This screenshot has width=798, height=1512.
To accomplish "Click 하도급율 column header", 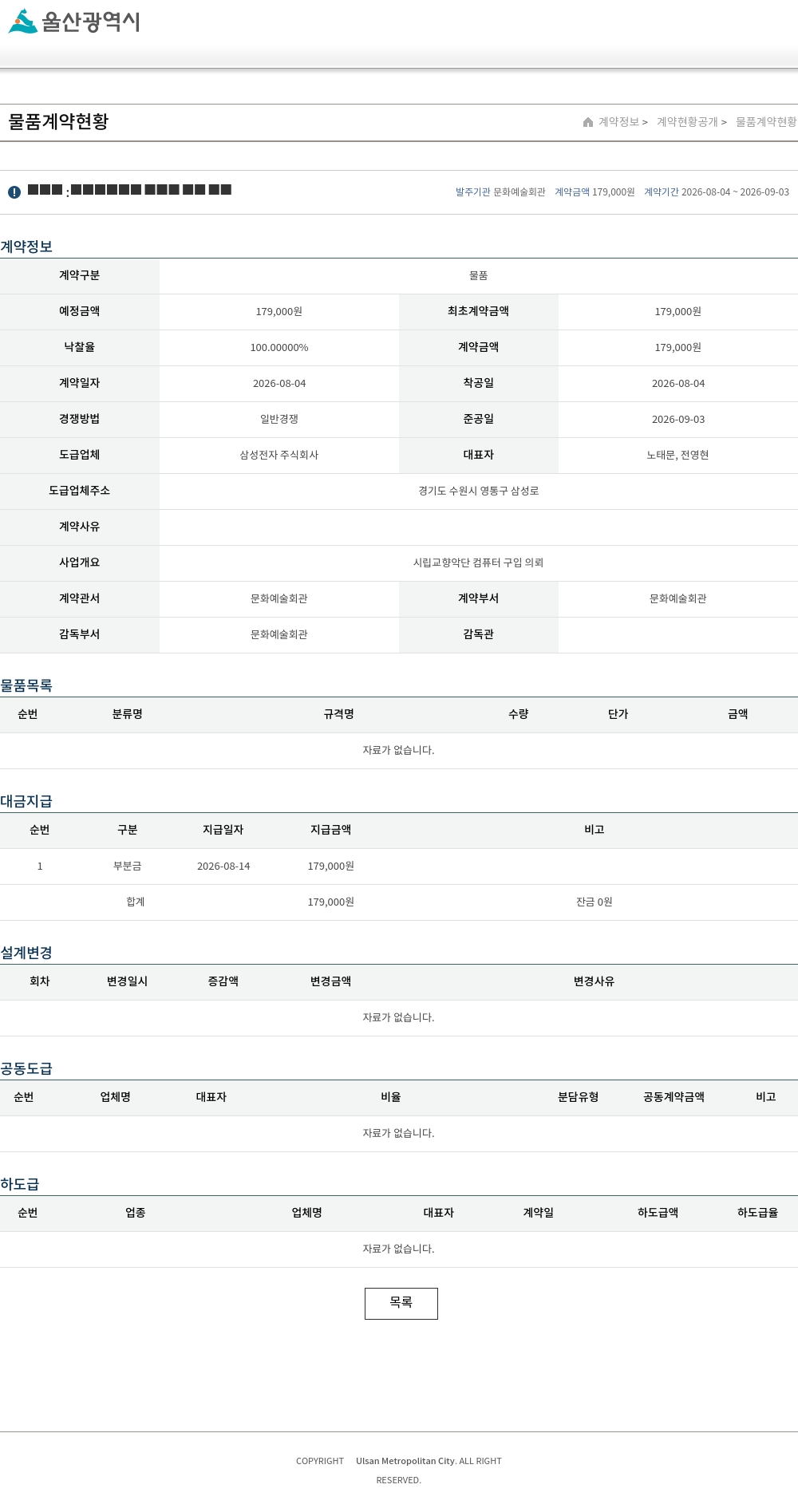I will click(758, 1214).
